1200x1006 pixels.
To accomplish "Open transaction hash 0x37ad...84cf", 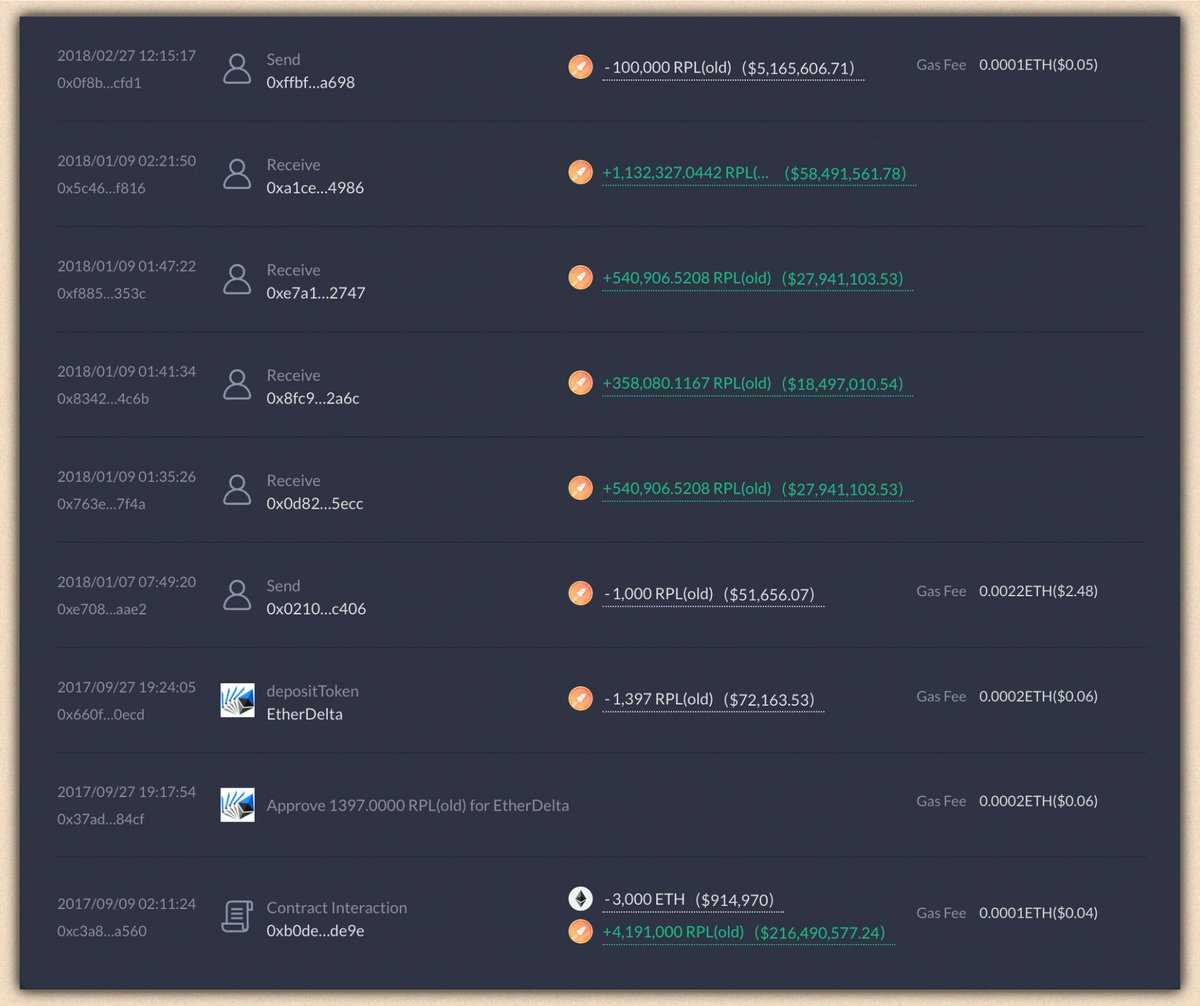I will [x=101, y=818].
